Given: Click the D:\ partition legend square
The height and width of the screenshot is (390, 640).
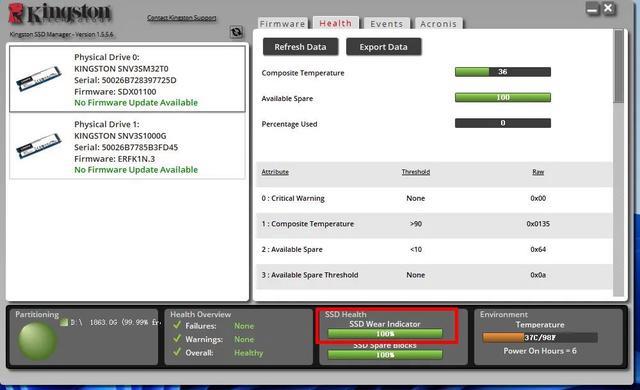Looking at the screenshot, I should pyautogui.click(x=64, y=322).
